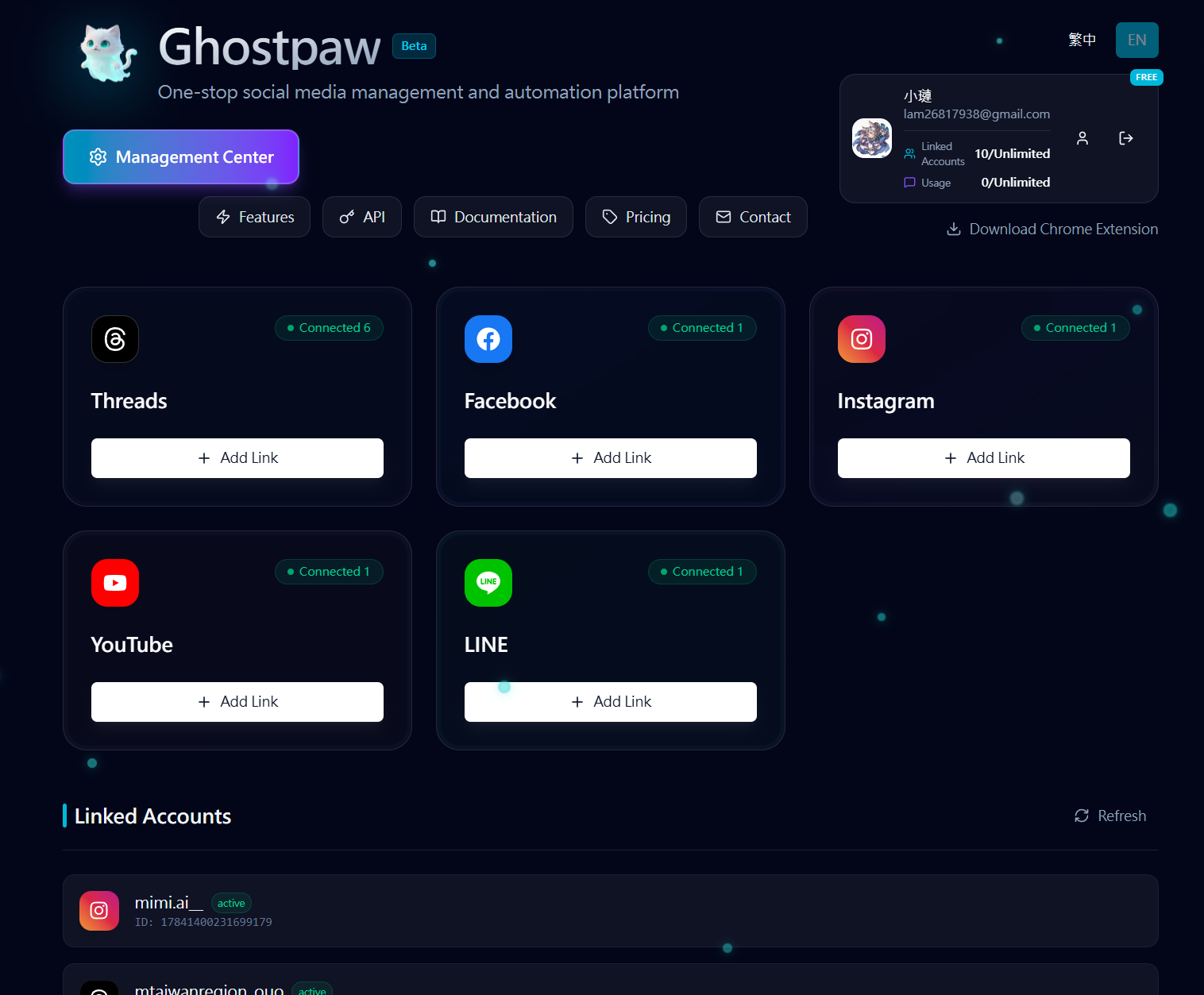Click the Ghostpaw cat logo

coord(106,53)
